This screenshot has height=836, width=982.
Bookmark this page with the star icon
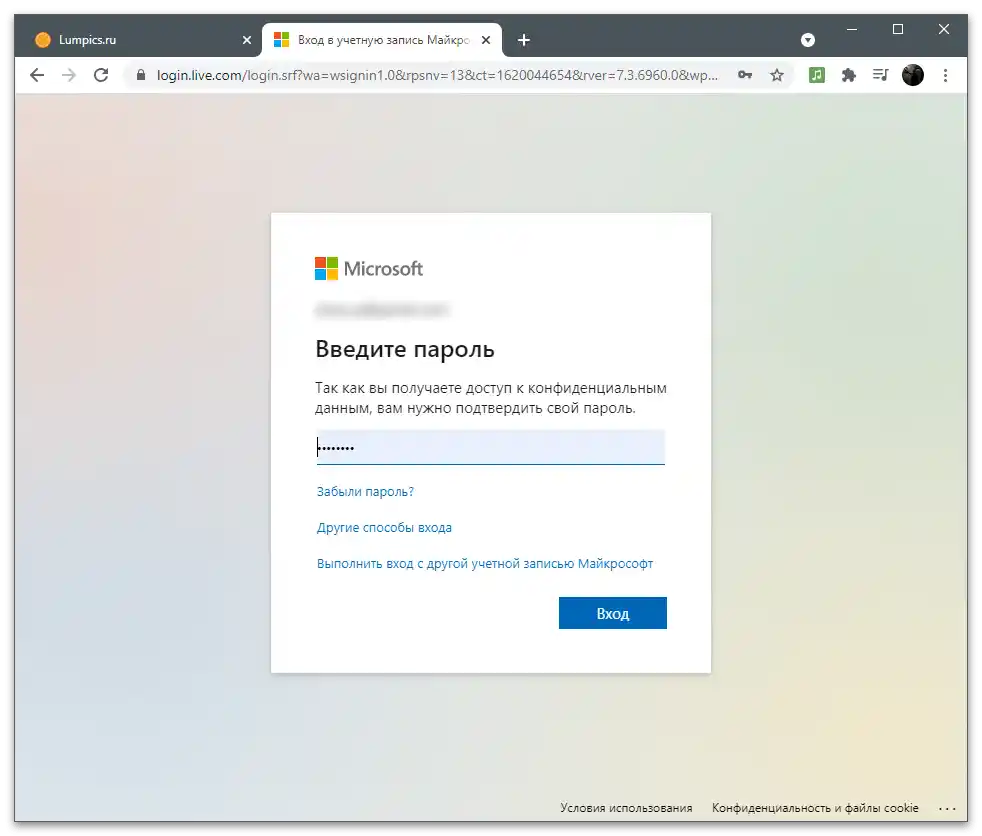point(777,75)
